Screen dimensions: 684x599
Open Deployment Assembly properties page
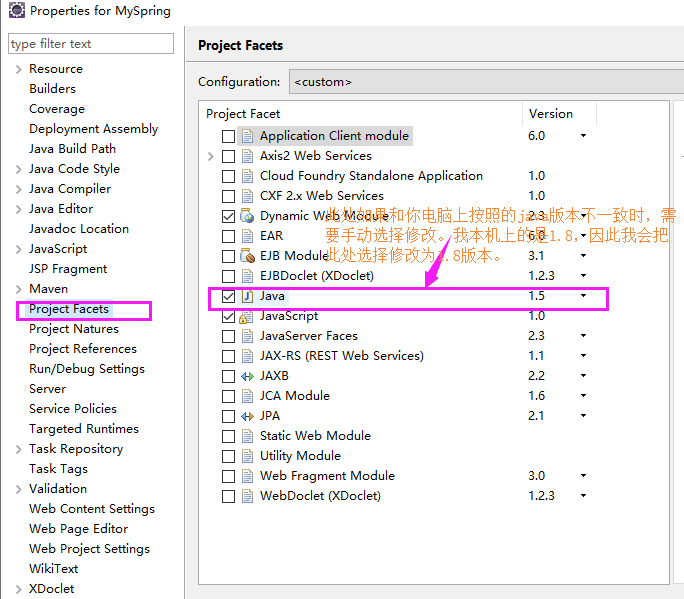[x=93, y=129]
